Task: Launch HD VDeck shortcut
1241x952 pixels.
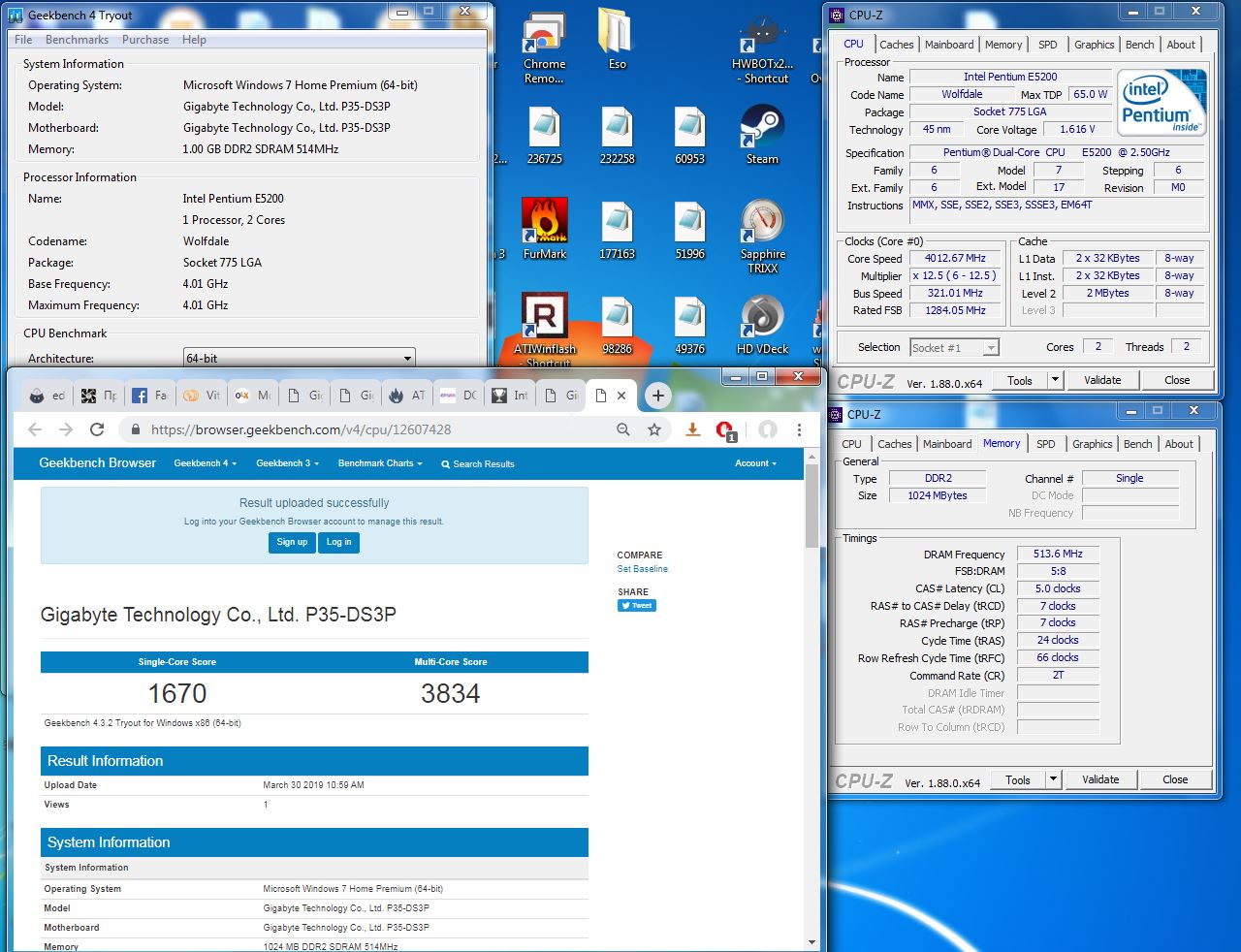Action: [x=762, y=325]
